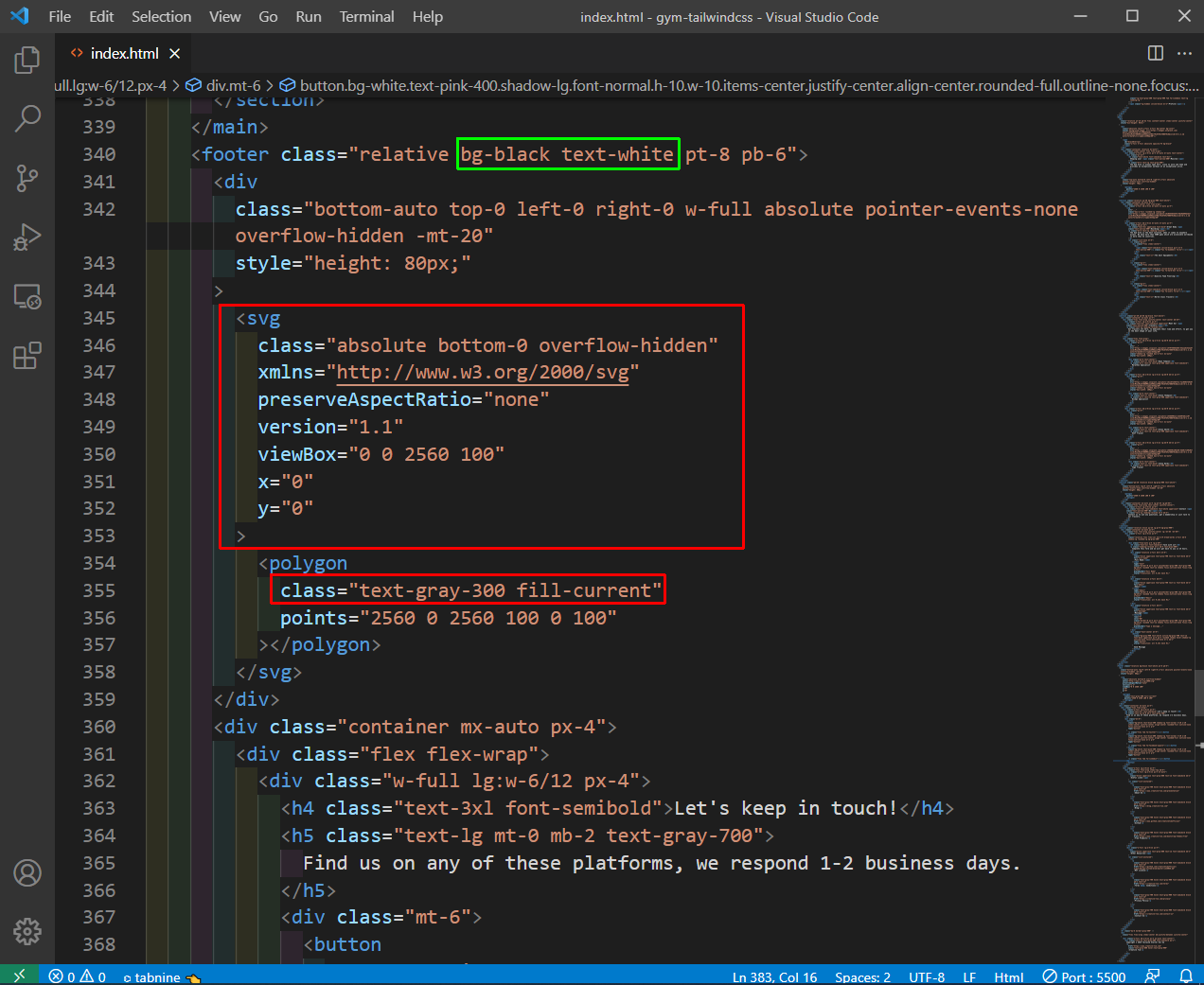The width and height of the screenshot is (1204, 985).
Task: Click the VS Code logo in title bar
Action: (x=20, y=16)
